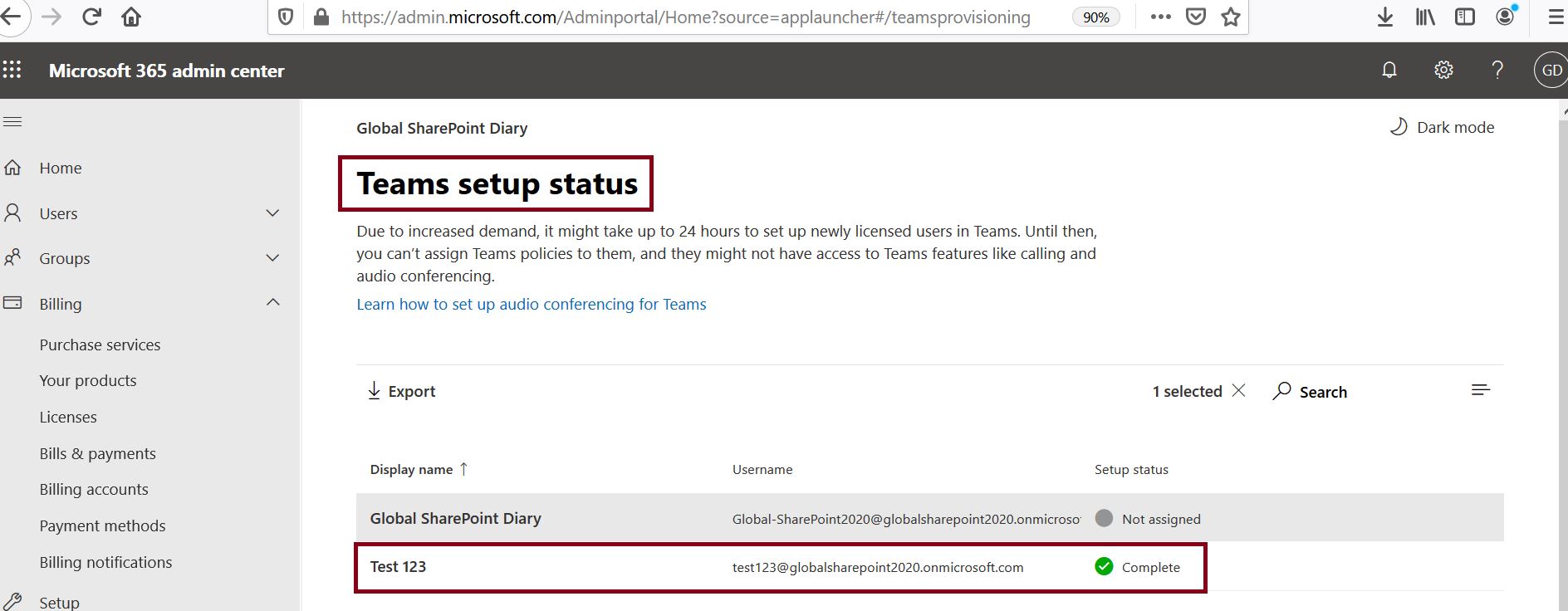Expand the Groups menu chevron
The height and width of the screenshot is (611, 1568).
272,258
